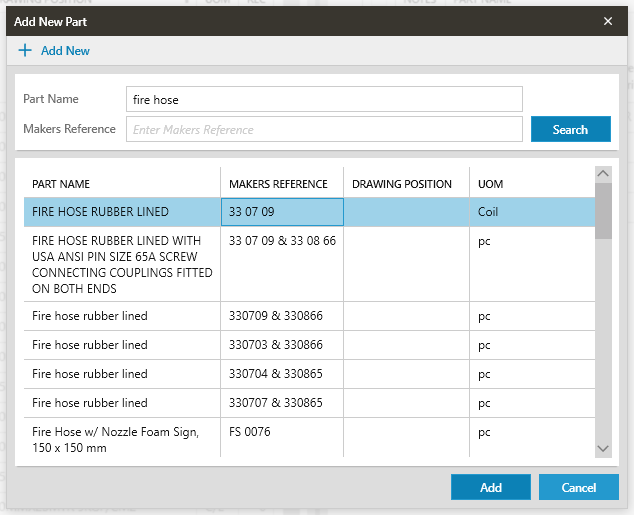Focus the Part Name input field
Image resolution: width=634 pixels, height=515 pixels.
point(324,99)
